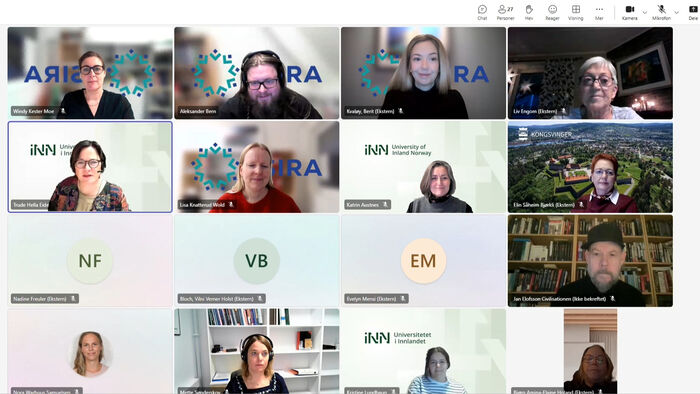Open the Chat panel
Image resolution: width=700 pixels, height=394 pixels.
482,12
